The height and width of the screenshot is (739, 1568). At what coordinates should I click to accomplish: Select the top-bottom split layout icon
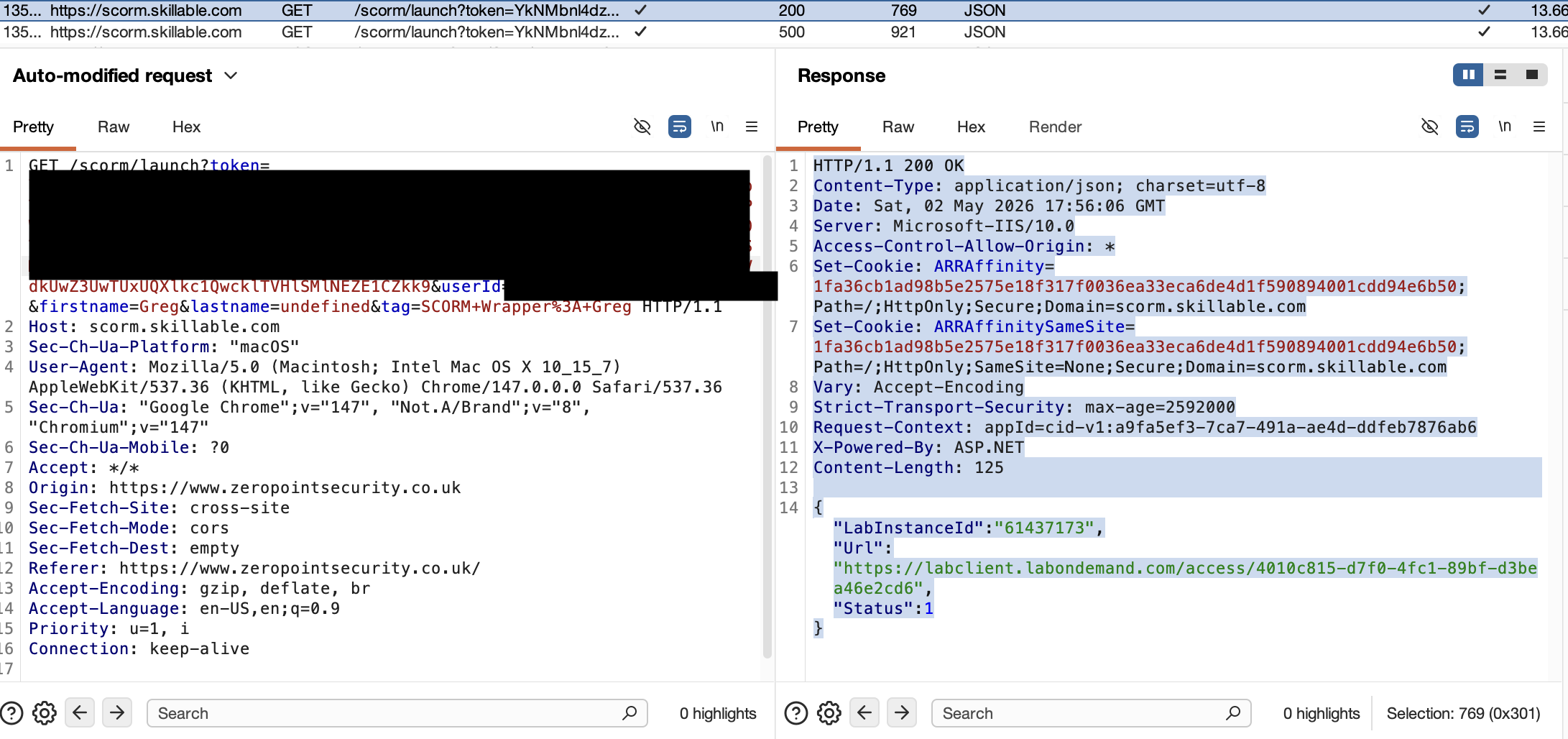coord(1500,75)
